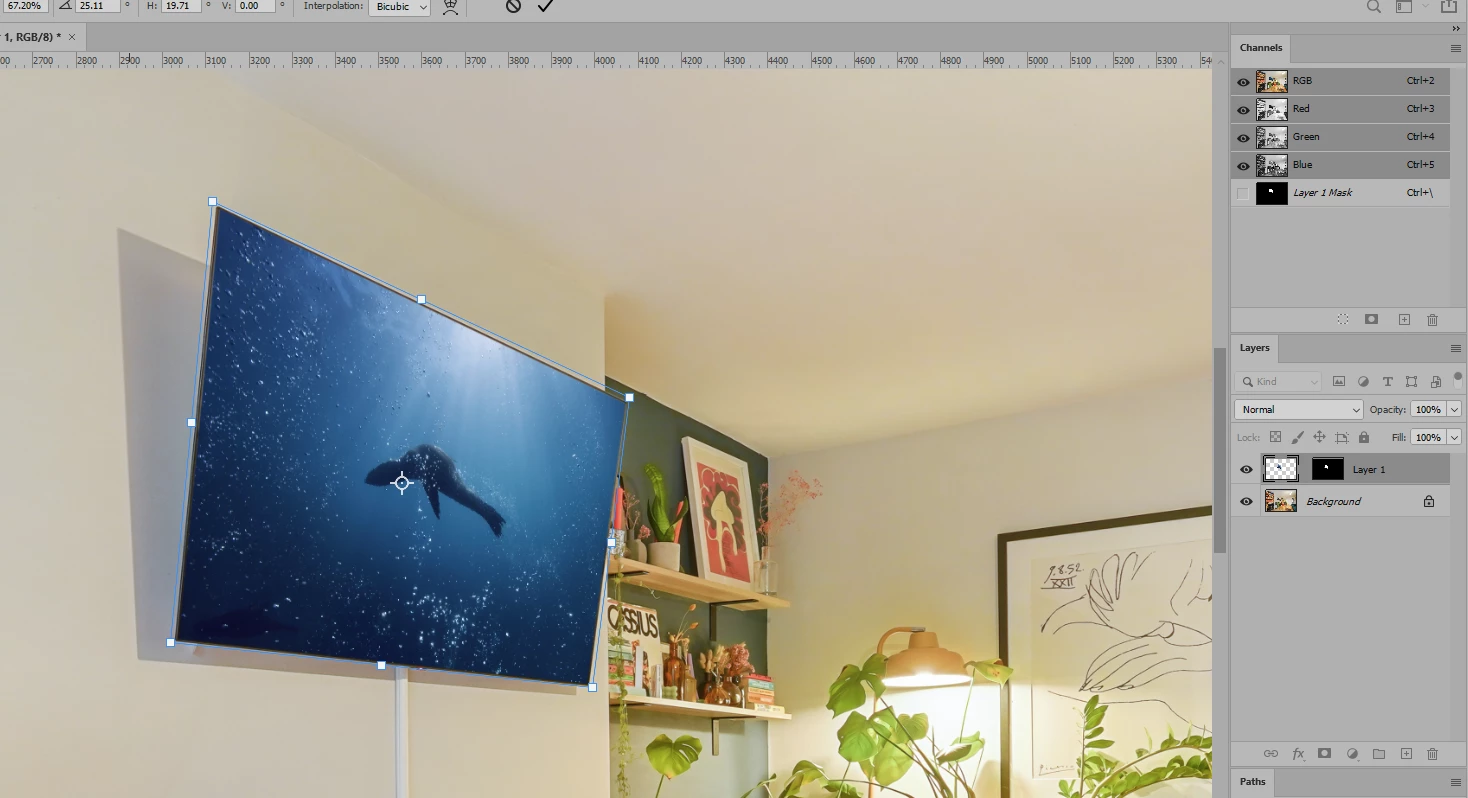Screen dimensions: 1468x798
Task: Switch to the Layers tab
Action: (x=1255, y=348)
